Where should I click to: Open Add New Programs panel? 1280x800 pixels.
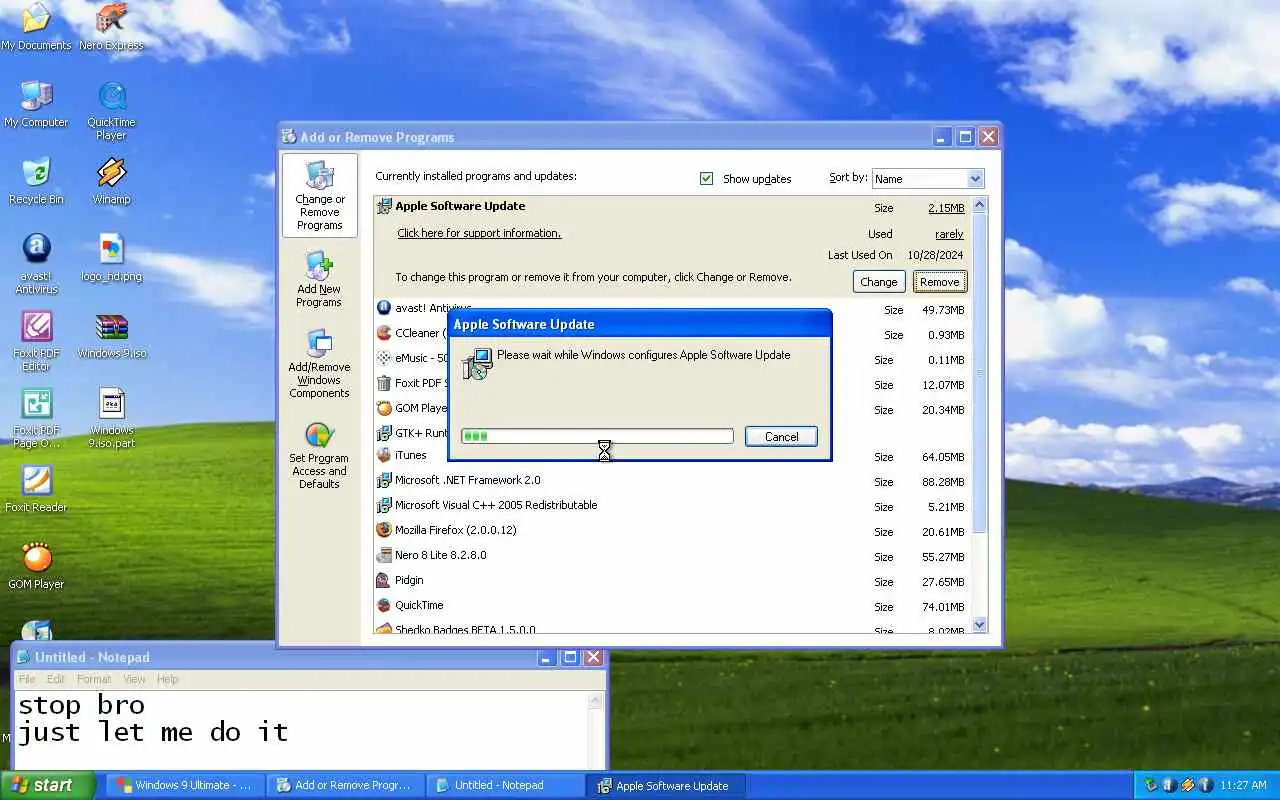click(x=320, y=279)
